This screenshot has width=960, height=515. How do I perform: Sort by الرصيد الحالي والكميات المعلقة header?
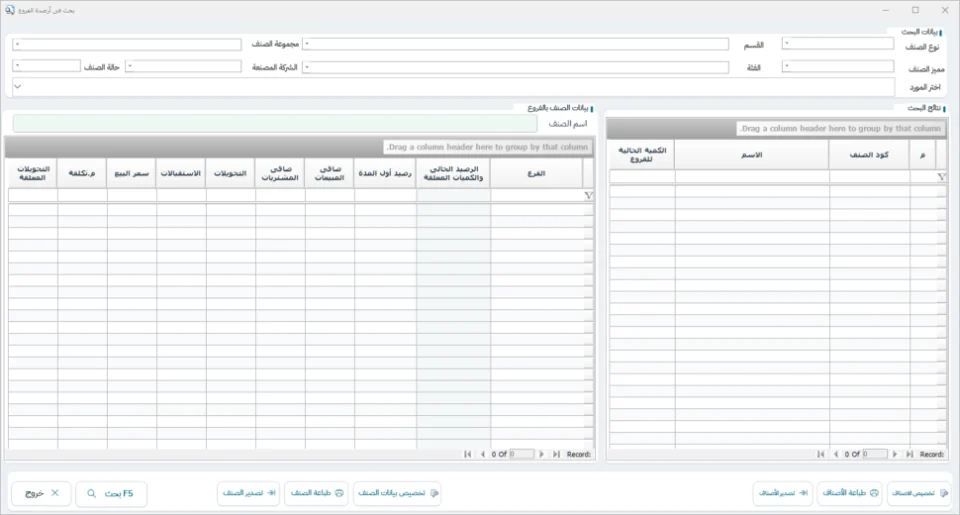click(x=453, y=173)
